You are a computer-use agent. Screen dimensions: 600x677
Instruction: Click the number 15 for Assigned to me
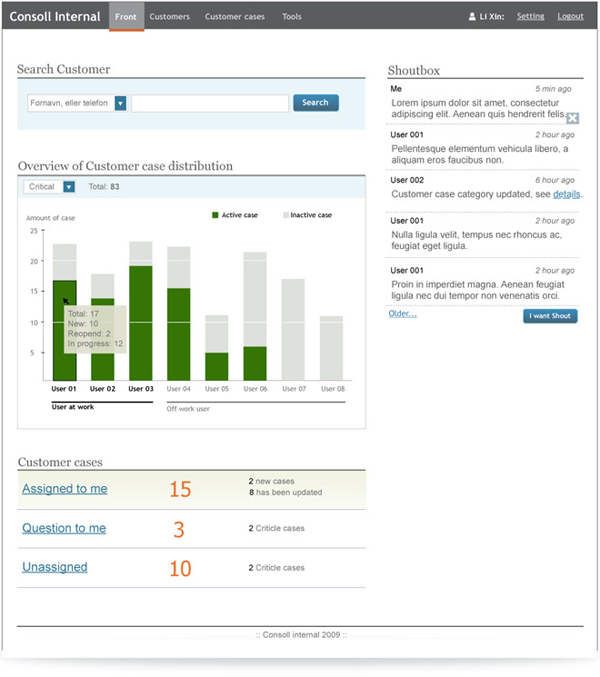tap(180, 490)
